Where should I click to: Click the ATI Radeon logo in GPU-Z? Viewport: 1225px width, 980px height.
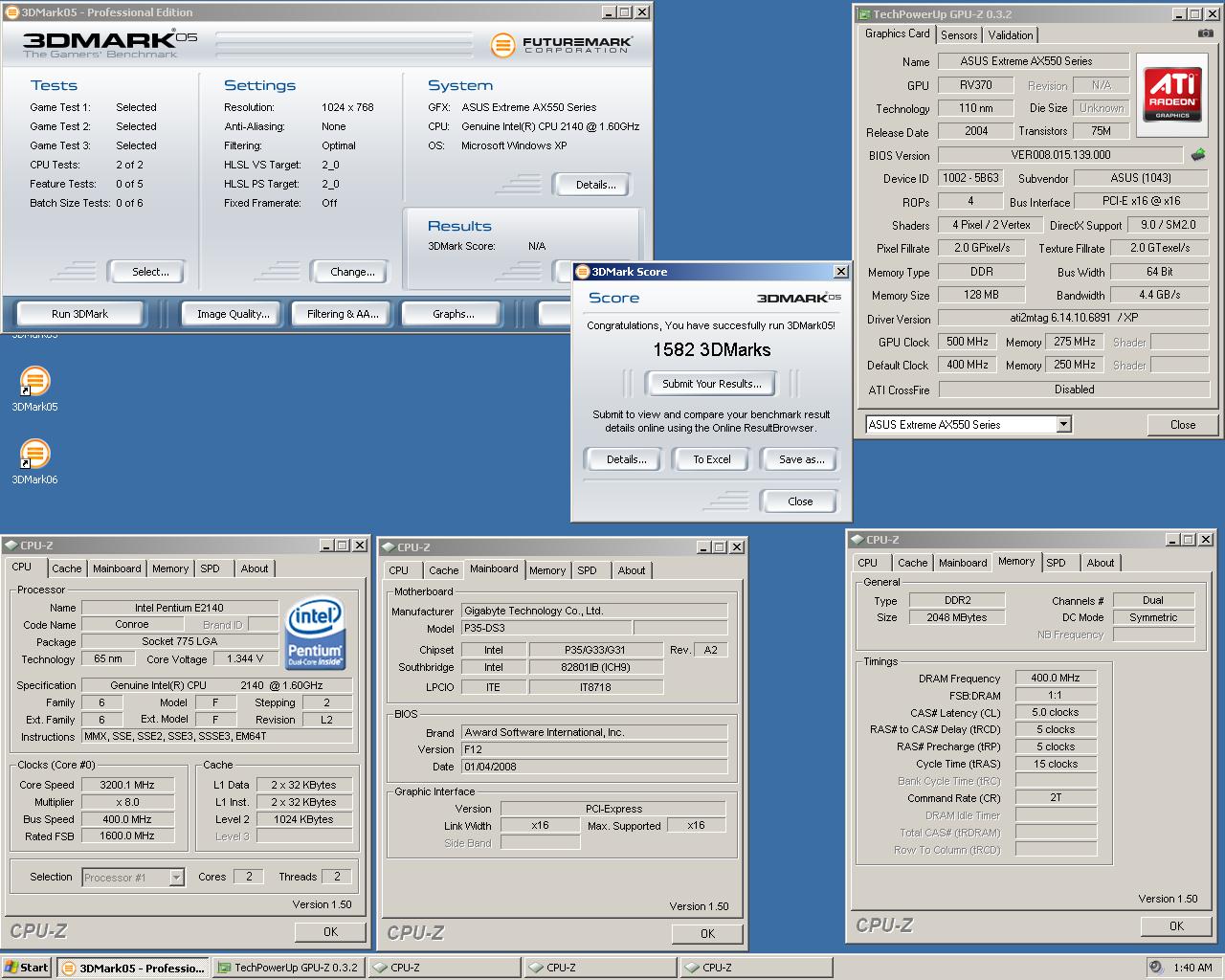click(x=1172, y=94)
